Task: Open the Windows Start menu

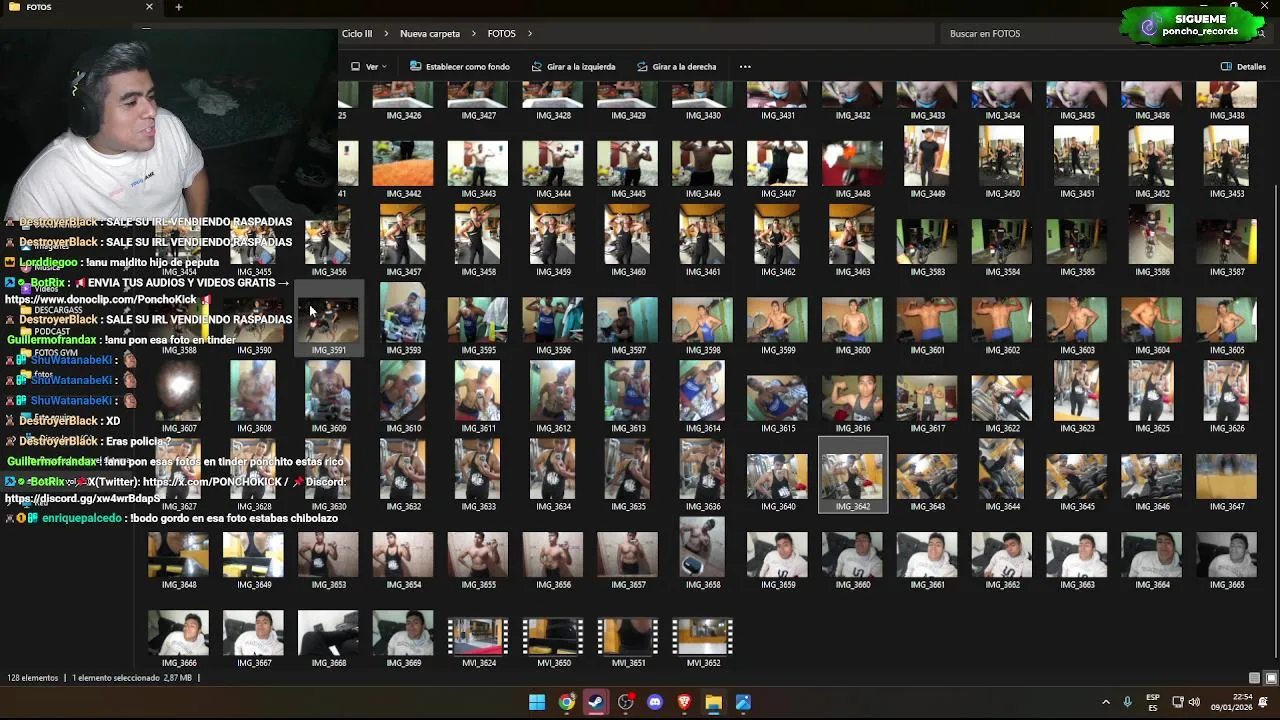Action: (x=537, y=702)
